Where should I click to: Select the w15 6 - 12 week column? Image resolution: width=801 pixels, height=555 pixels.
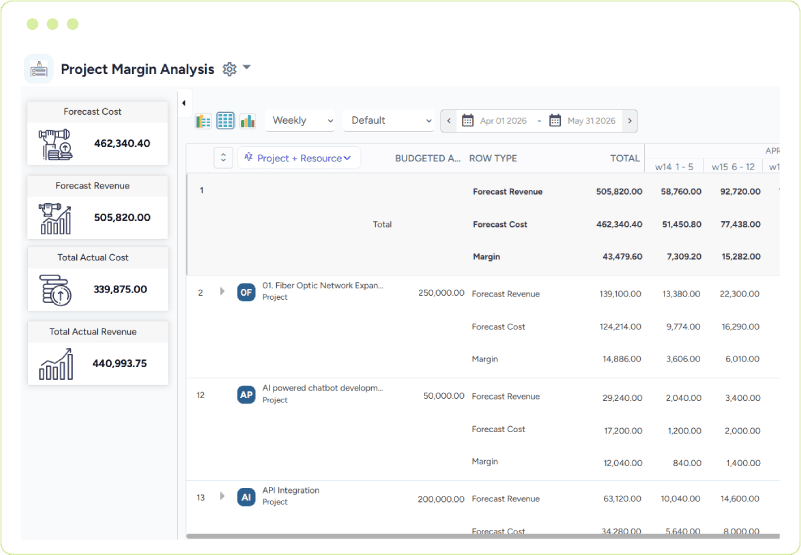click(x=733, y=167)
